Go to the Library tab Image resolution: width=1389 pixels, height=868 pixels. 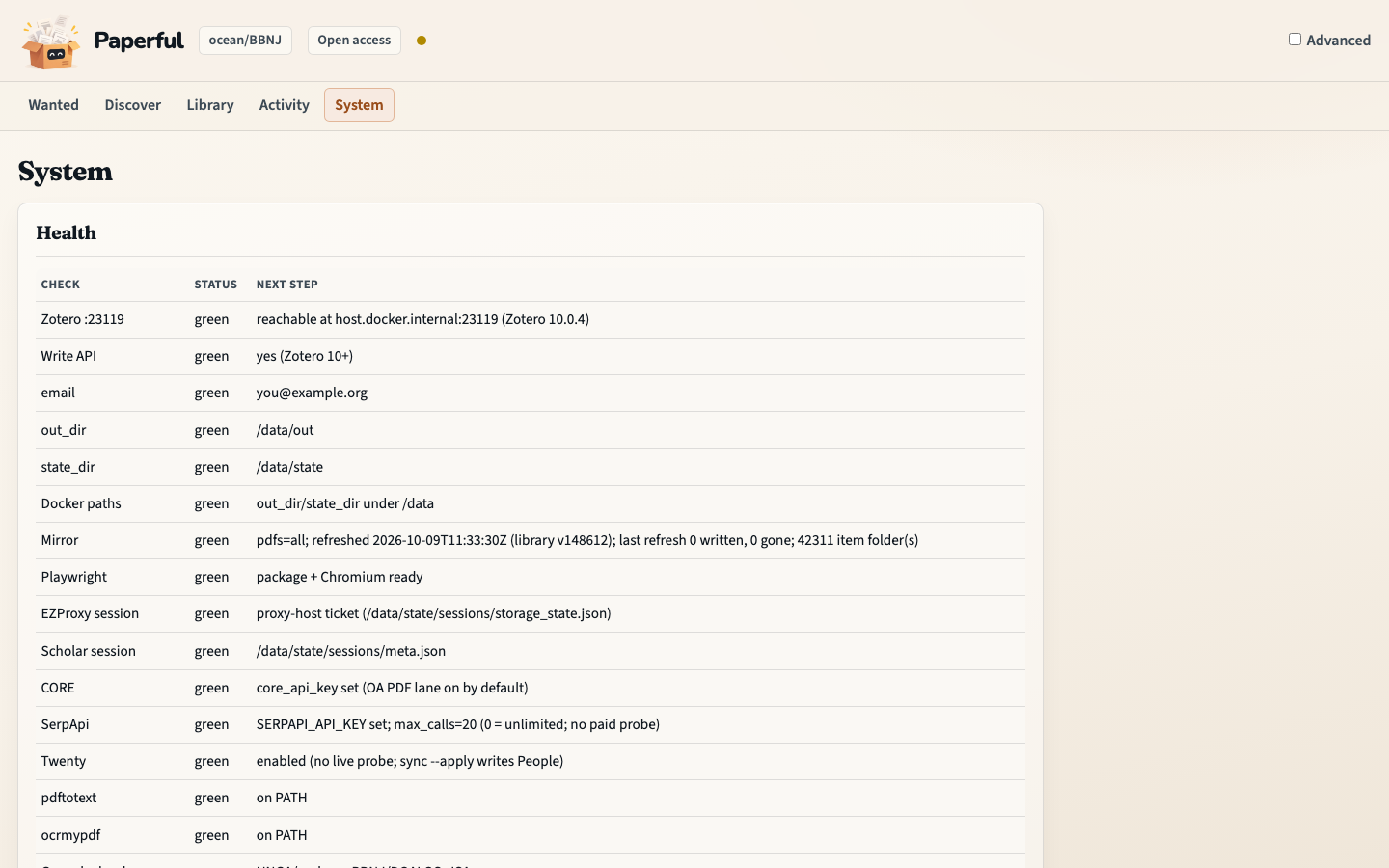click(x=210, y=105)
